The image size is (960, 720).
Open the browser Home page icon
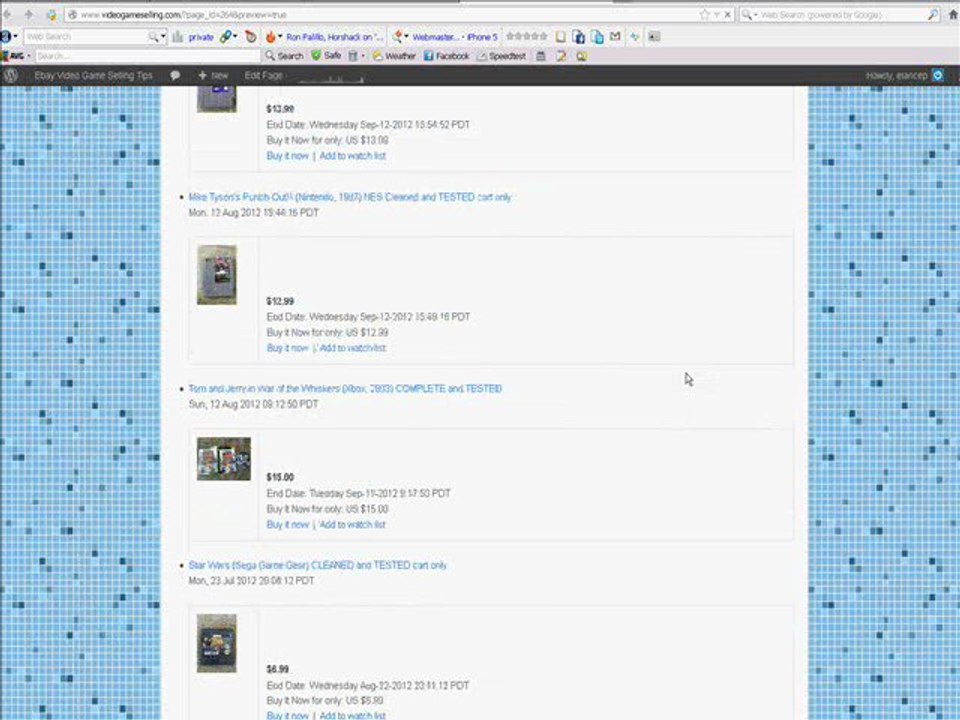click(x=953, y=14)
